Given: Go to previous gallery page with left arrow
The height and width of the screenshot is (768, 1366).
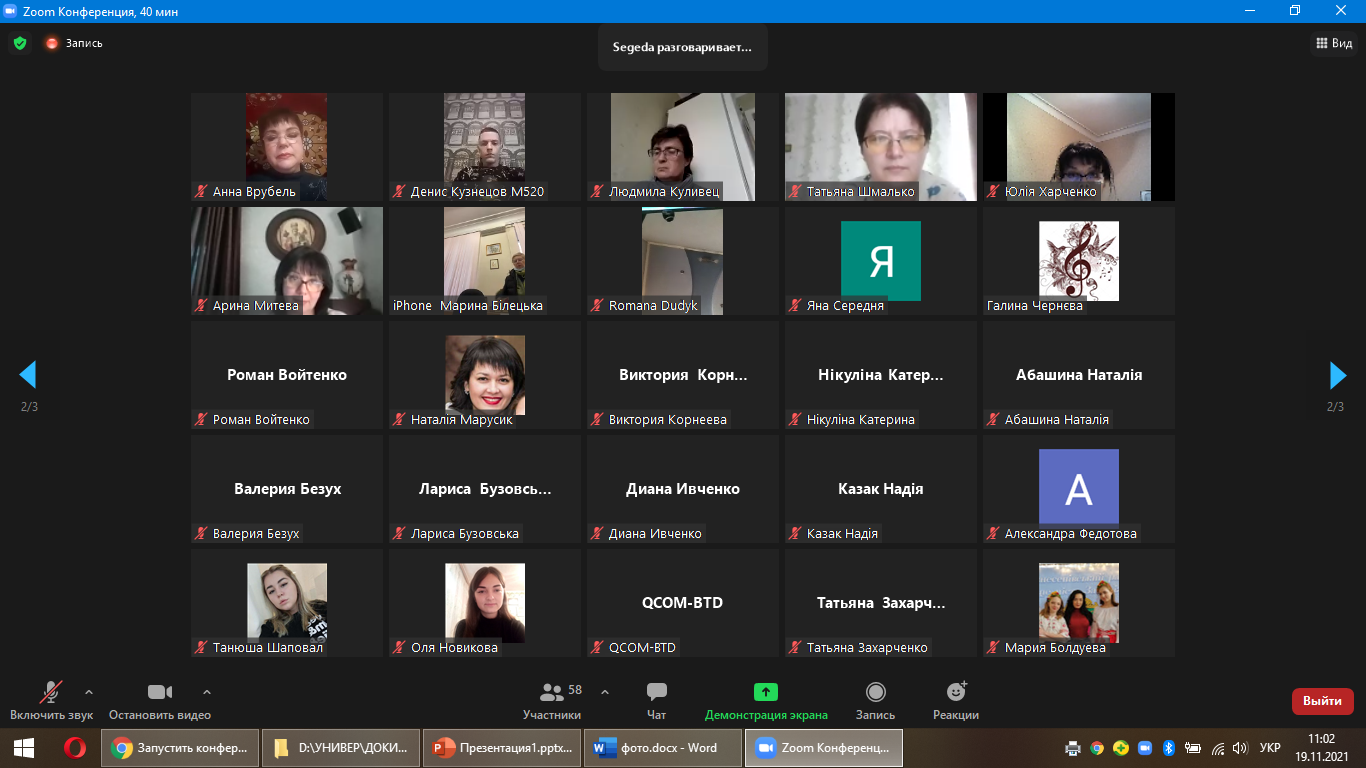Looking at the screenshot, I should (x=28, y=375).
